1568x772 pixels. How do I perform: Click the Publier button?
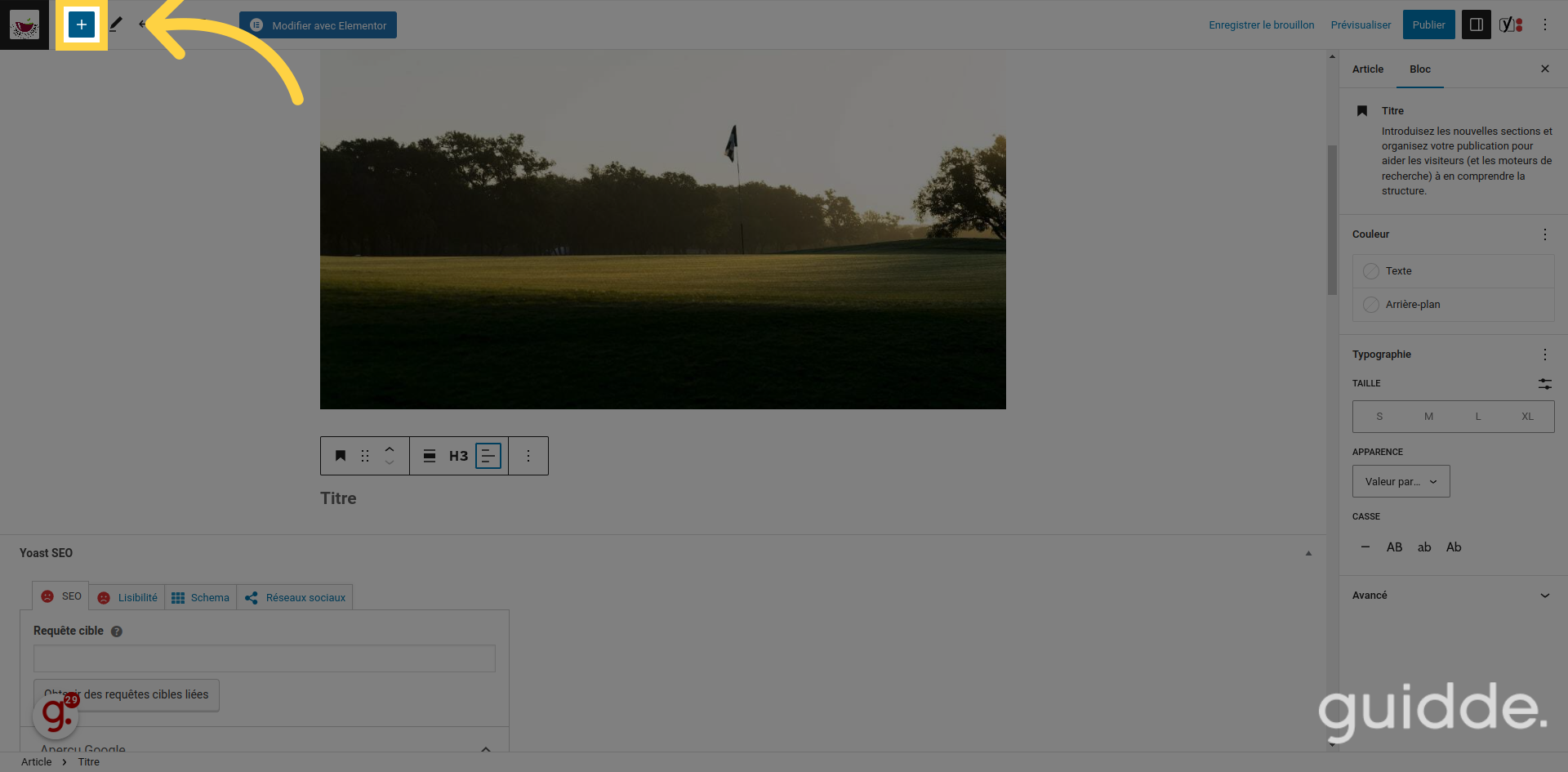[1428, 25]
